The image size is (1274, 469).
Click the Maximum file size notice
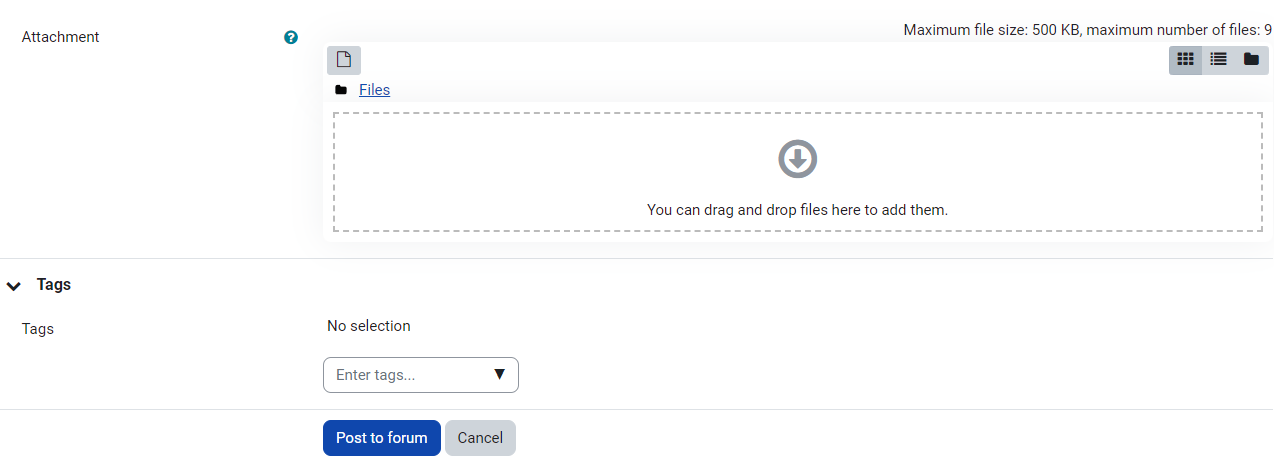tap(1087, 30)
